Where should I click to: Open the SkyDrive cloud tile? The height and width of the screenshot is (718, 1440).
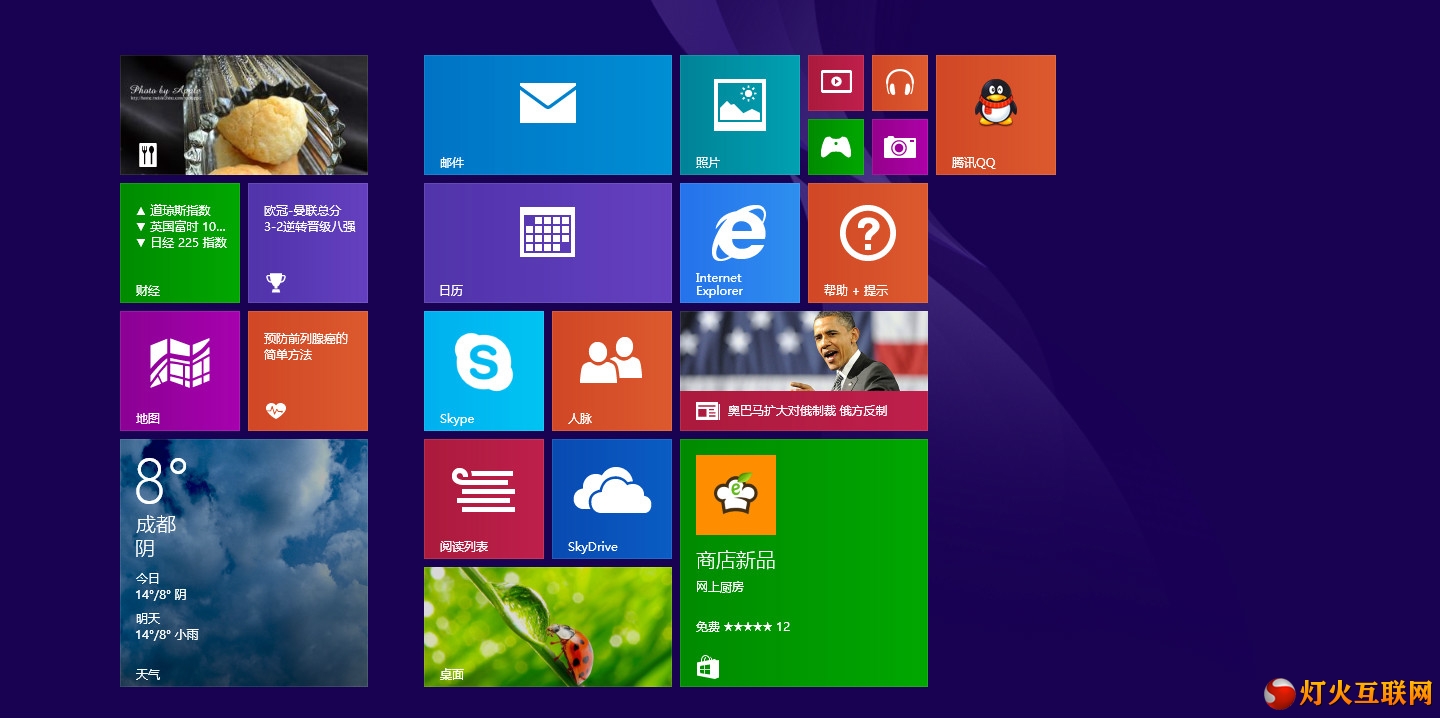[x=612, y=499]
